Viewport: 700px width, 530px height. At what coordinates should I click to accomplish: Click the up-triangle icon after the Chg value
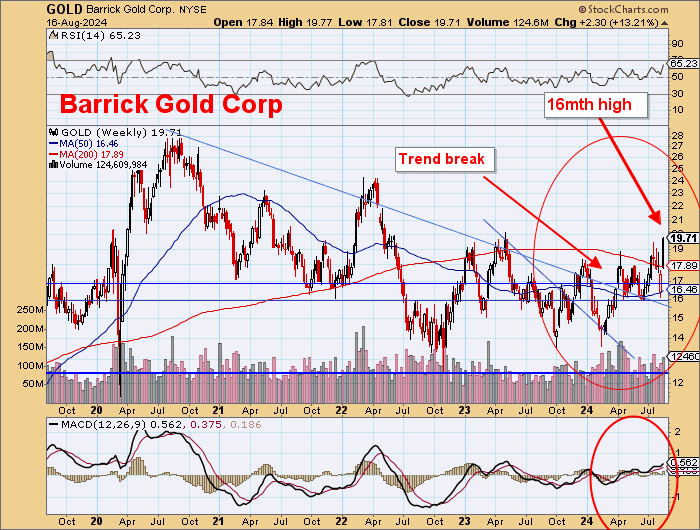point(664,23)
